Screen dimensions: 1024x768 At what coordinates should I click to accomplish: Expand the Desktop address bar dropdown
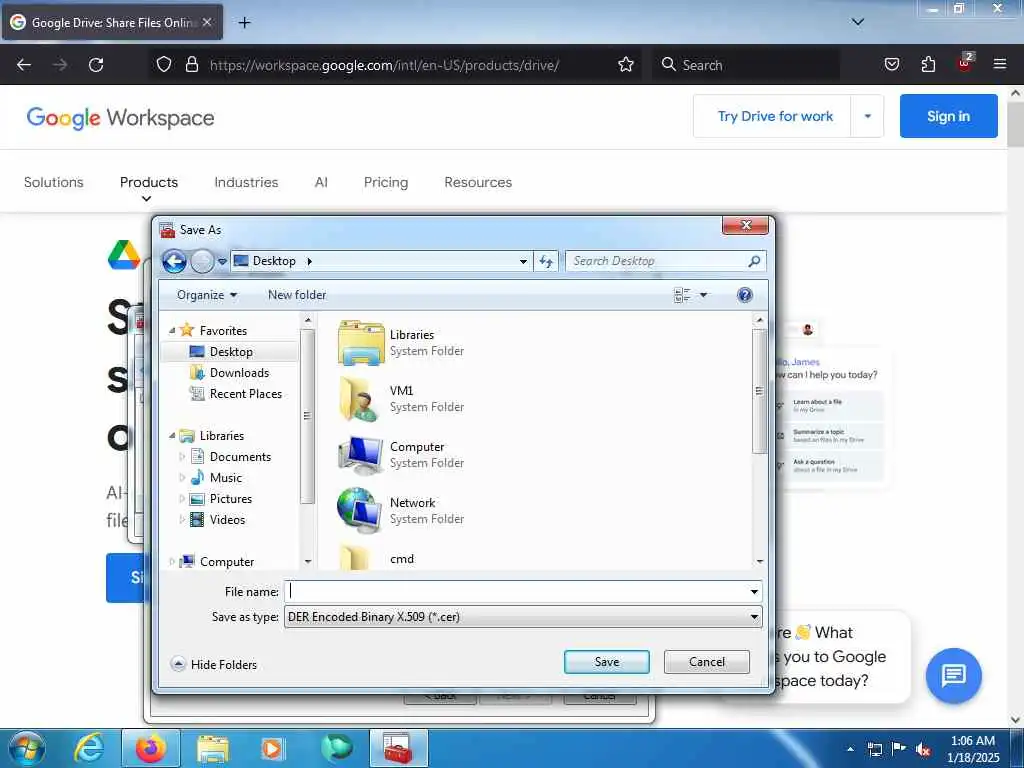click(523, 261)
